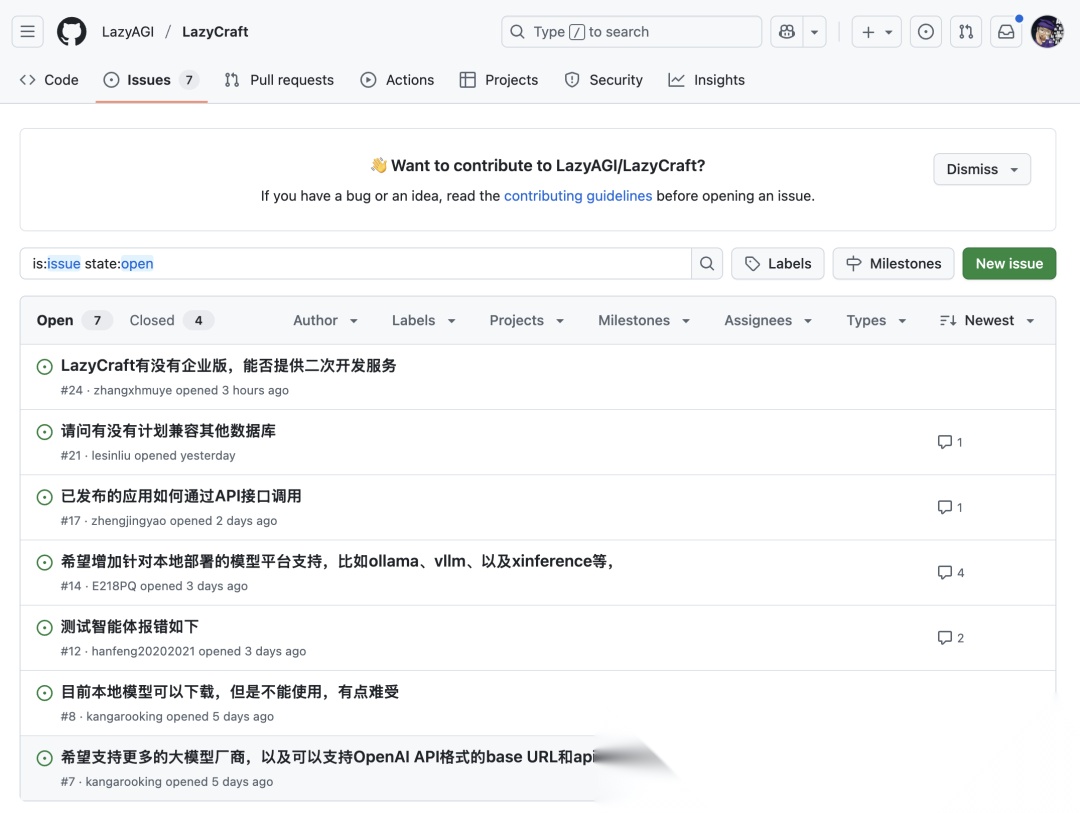Open notifications via the inbox icon
The height and width of the screenshot is (813, 1080).
tap(1006, 31)
